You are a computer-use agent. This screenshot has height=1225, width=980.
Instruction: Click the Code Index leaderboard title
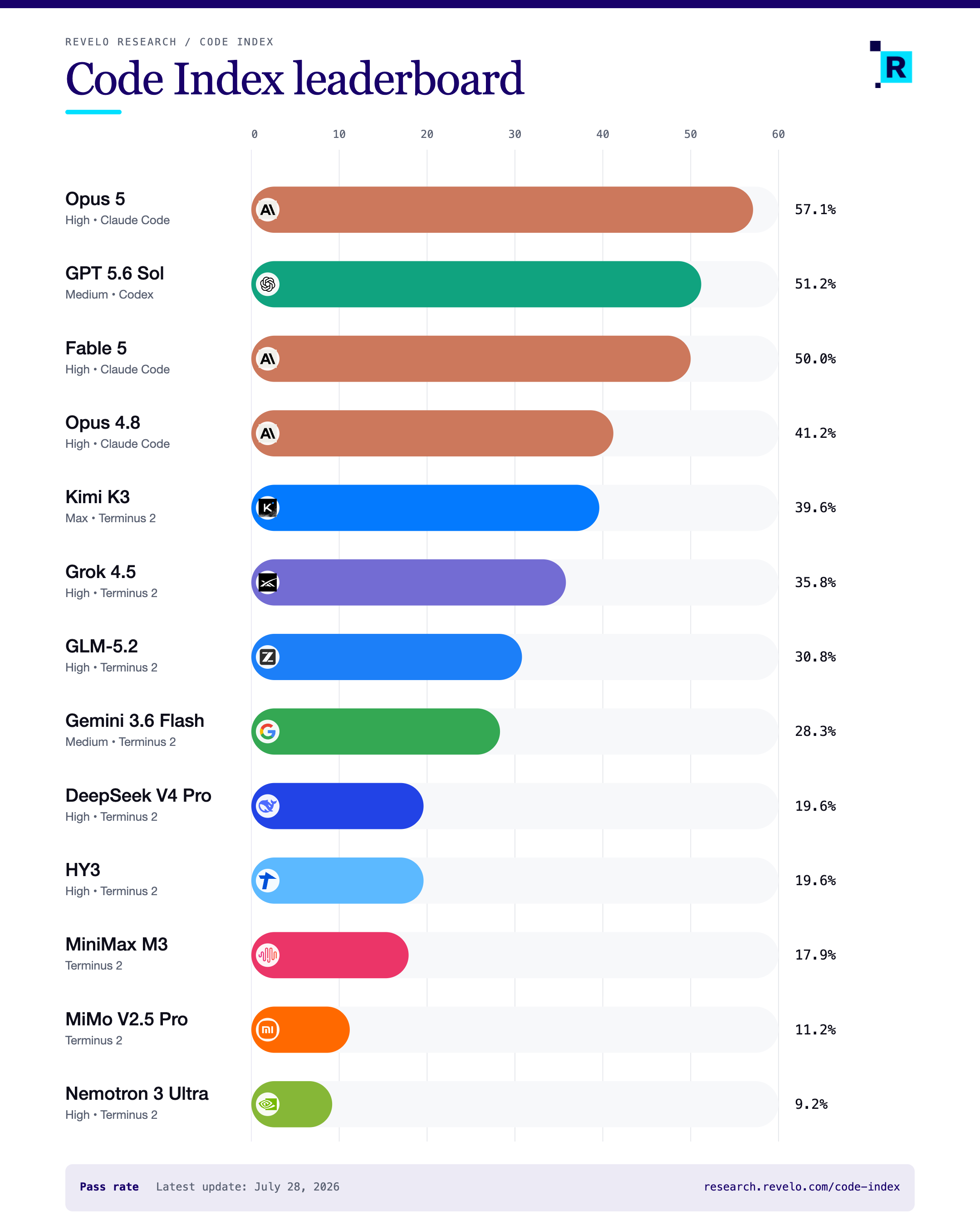point(294,78)
